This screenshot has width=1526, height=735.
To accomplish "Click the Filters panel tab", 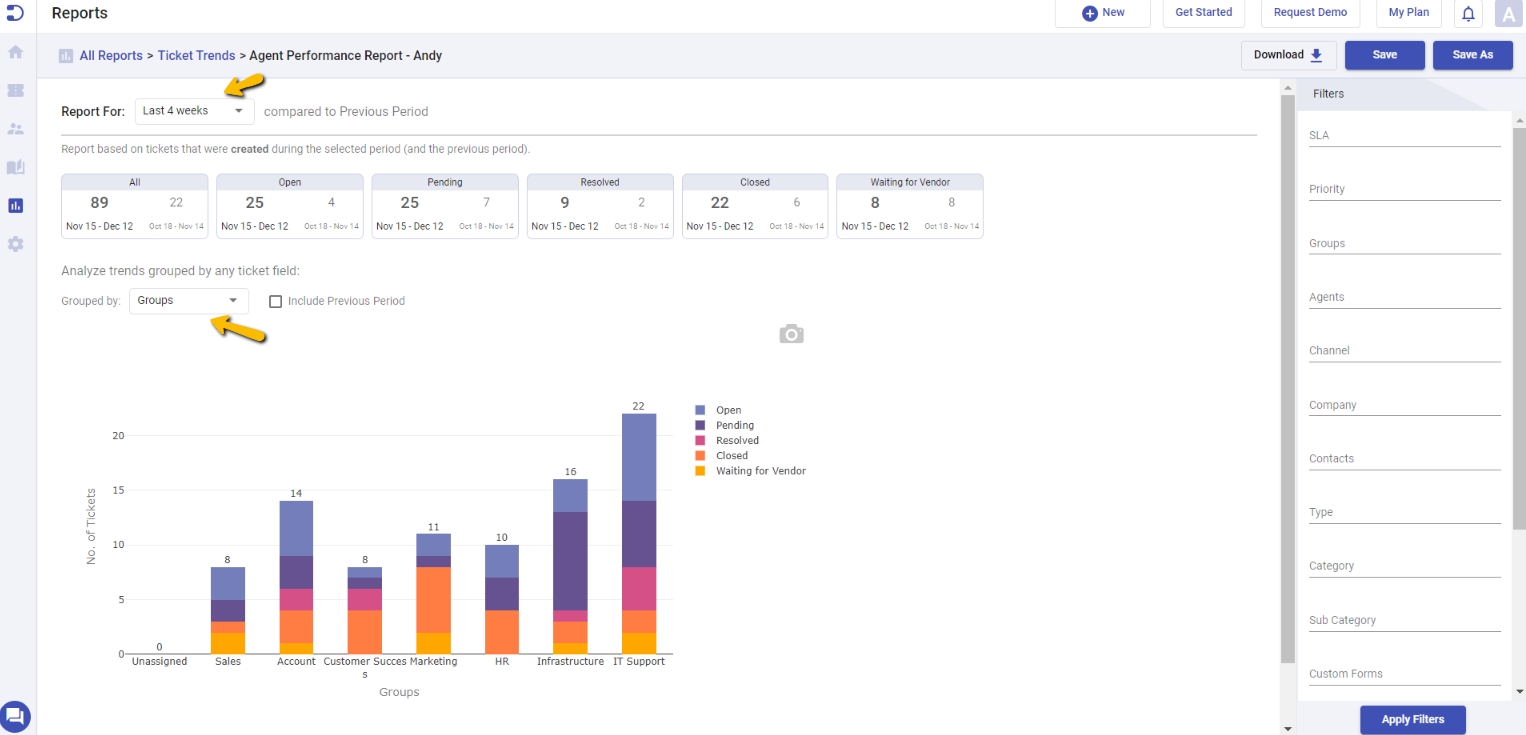I will click(x=1329, y=94).
